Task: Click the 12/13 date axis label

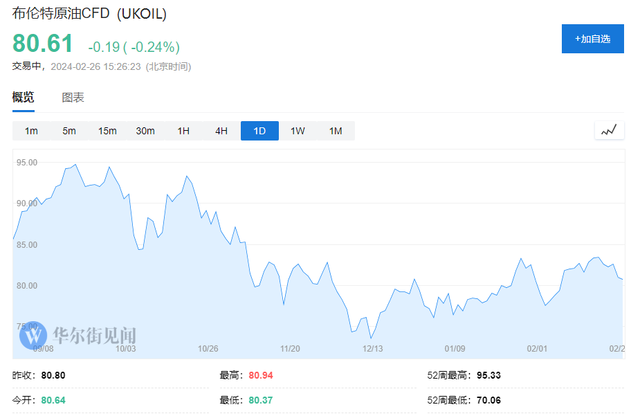Action: pos(373,349)
